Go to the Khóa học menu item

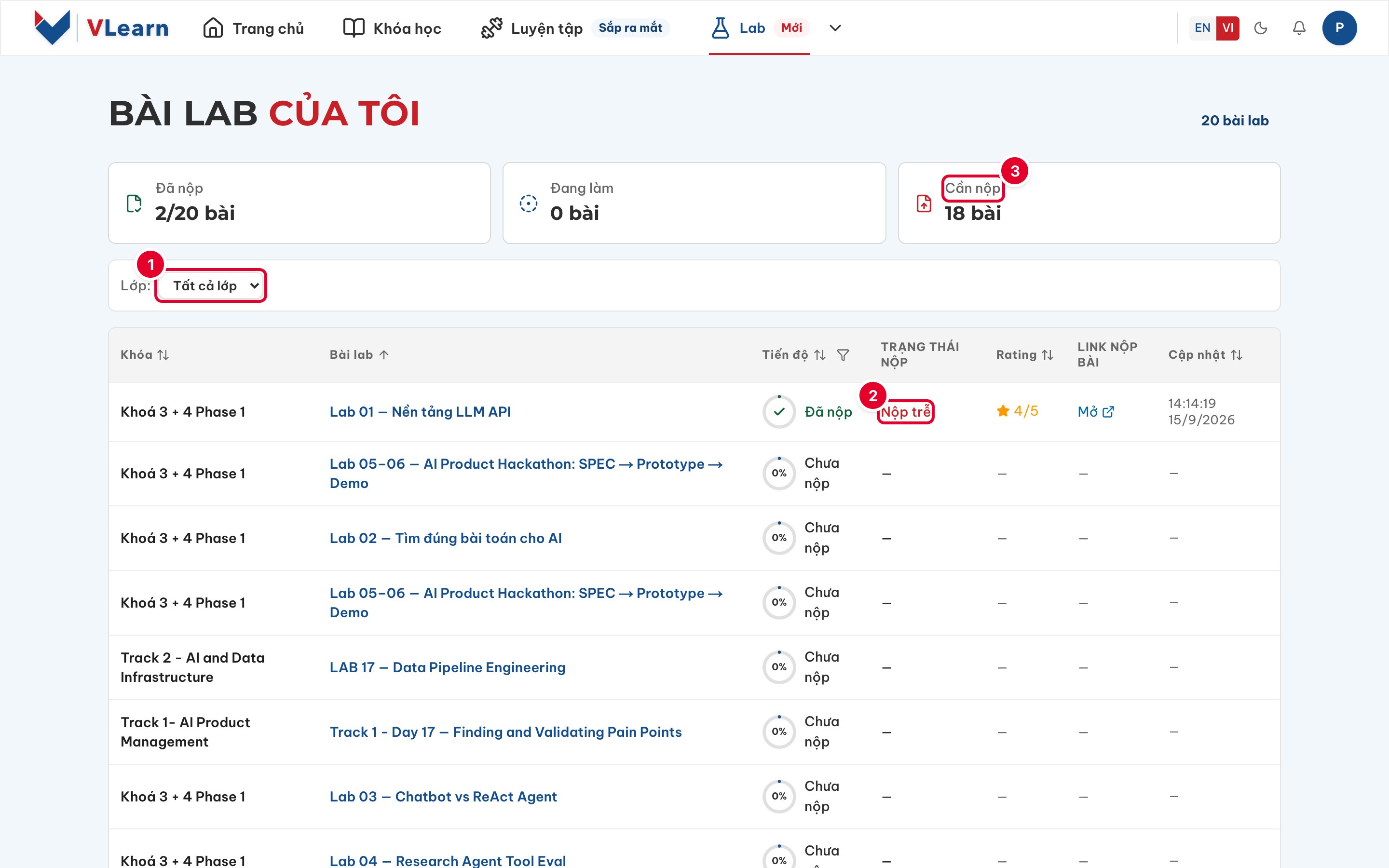(392, 28)
